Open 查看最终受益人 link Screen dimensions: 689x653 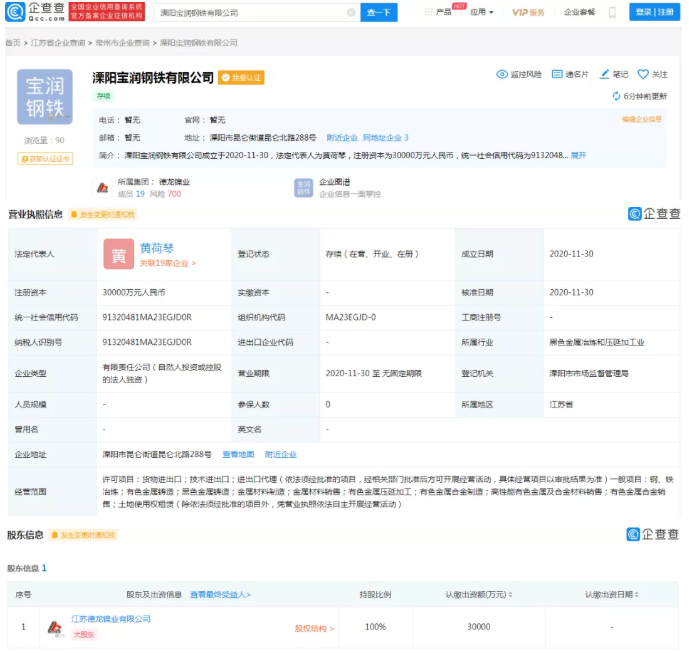220,595
